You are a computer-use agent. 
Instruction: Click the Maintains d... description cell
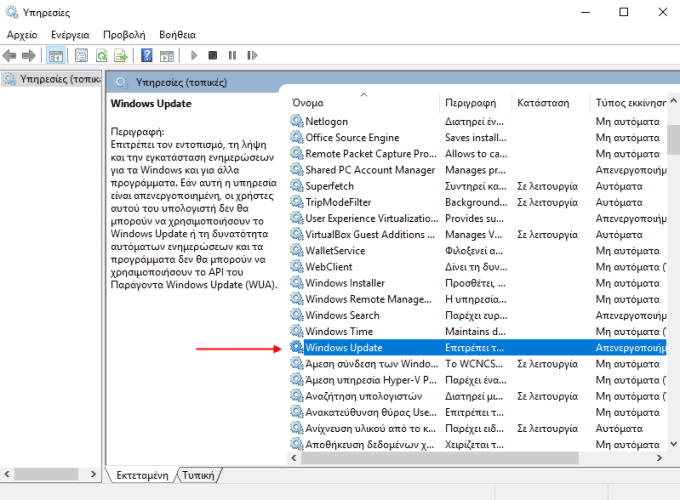475,331
